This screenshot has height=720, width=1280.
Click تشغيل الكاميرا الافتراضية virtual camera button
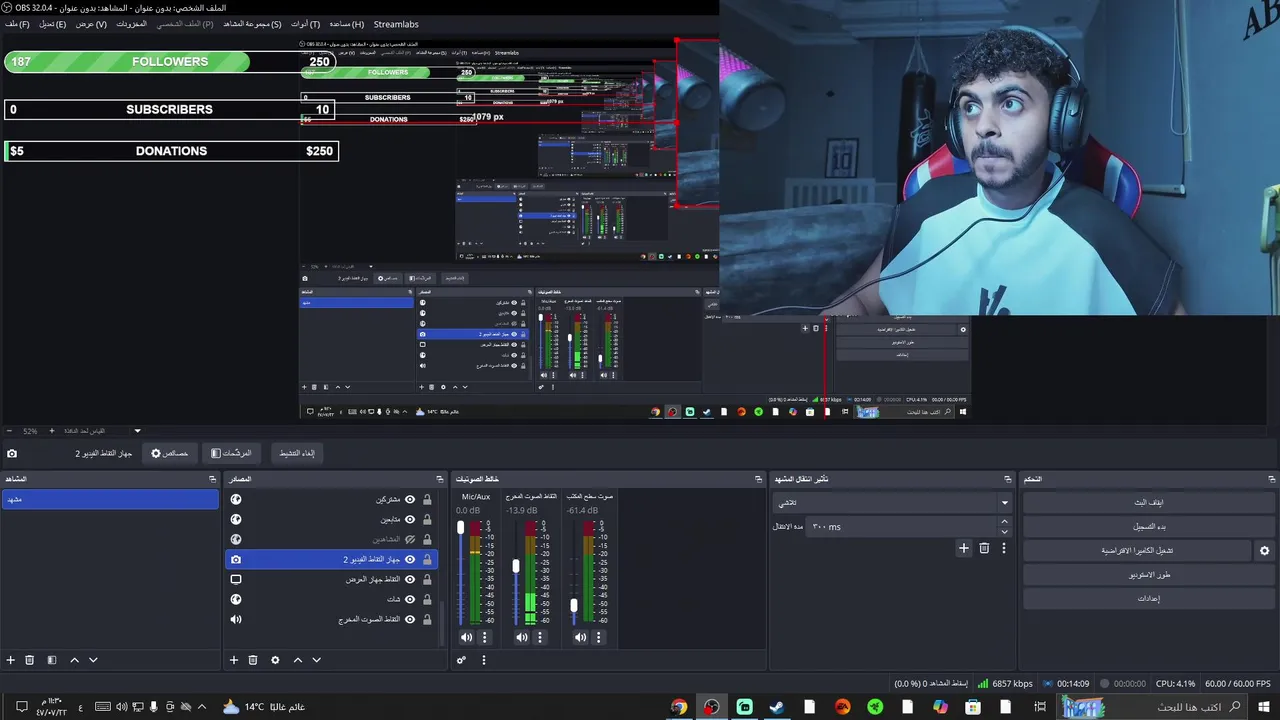tap(1137, 551)
